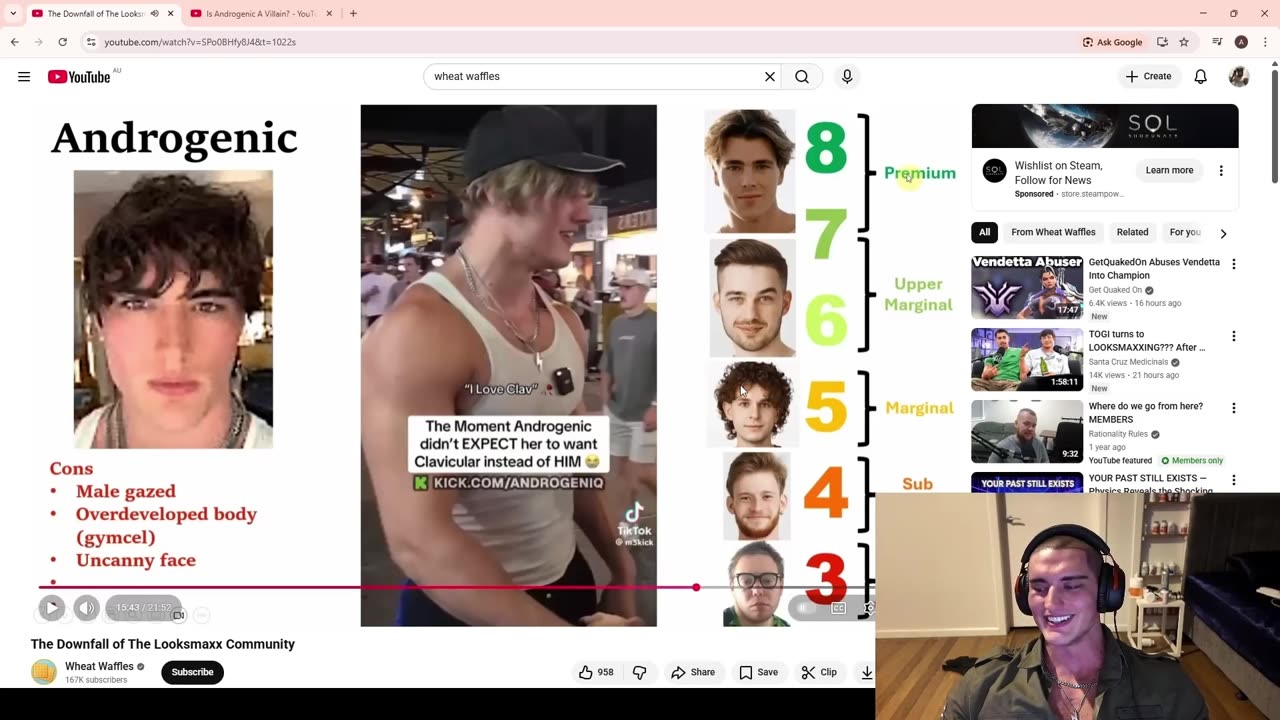This screenshot has width=1280, height=720.
Task: Open the YouTube account avatar menu
Action: click(x=1239, y=77)
